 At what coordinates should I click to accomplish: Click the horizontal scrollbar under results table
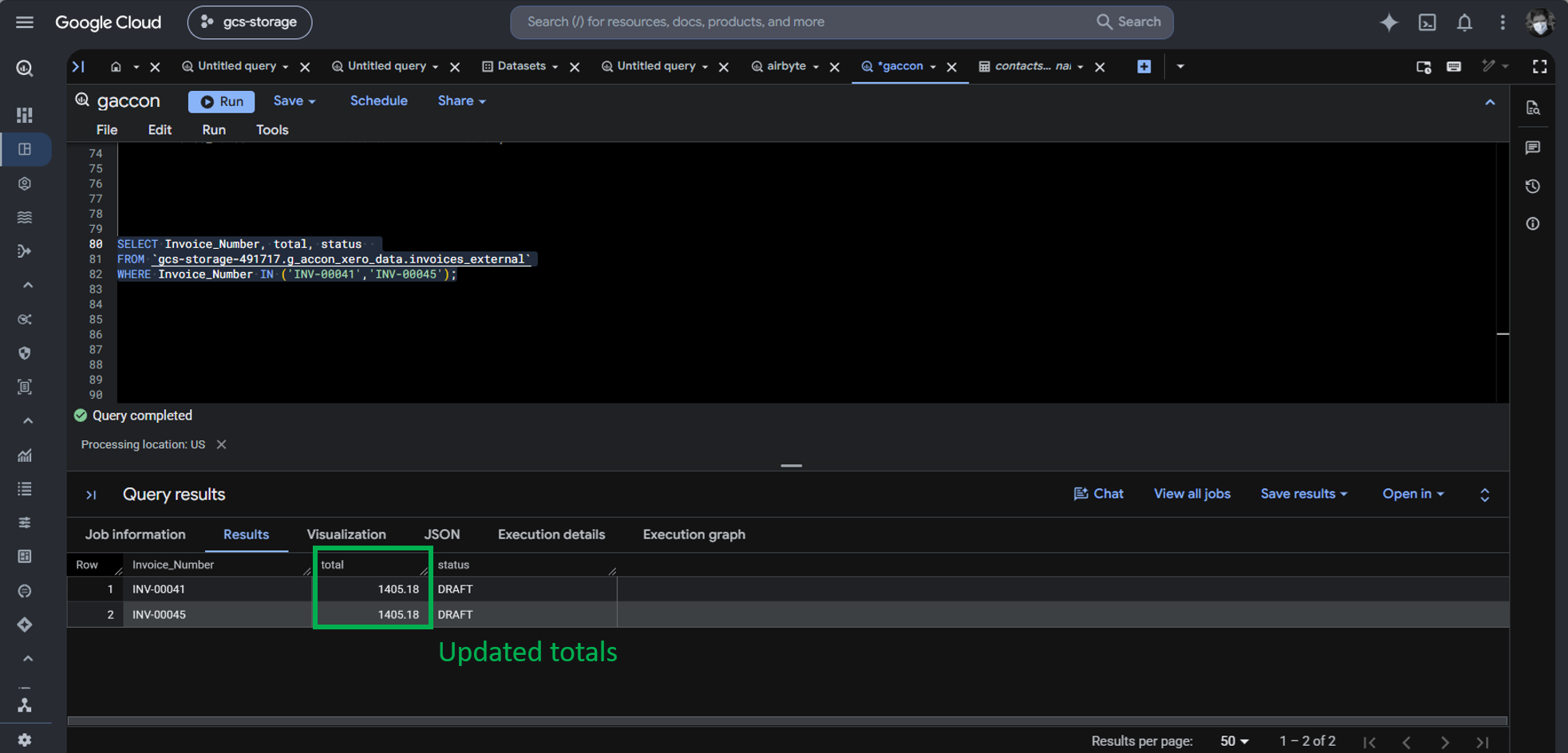pos(788,721)
